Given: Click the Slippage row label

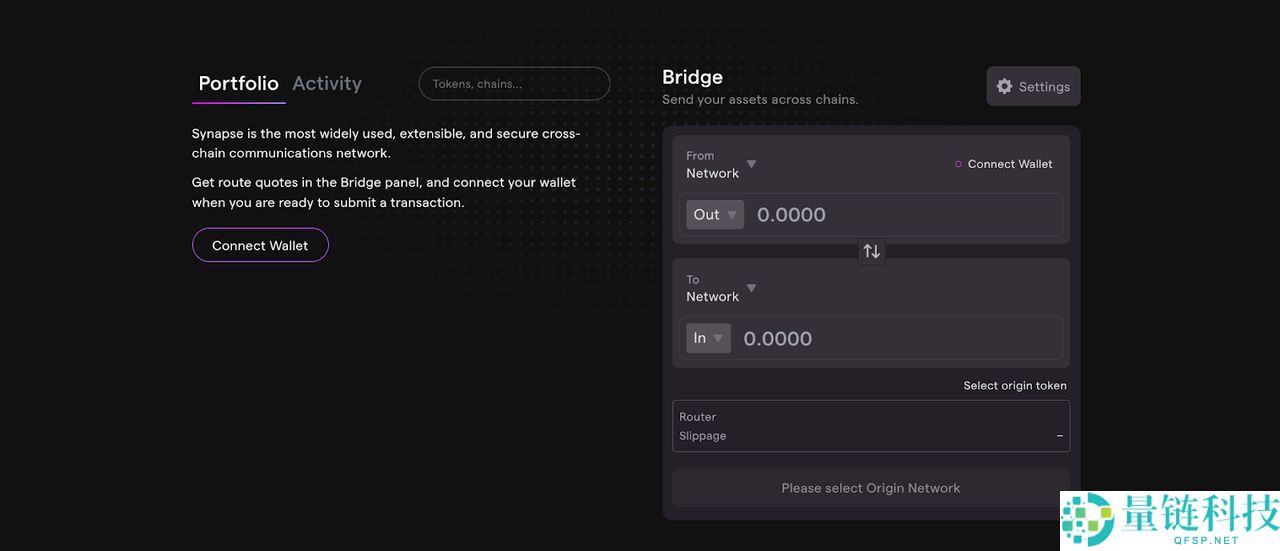Looking at the screenshot, I should 703,436.
